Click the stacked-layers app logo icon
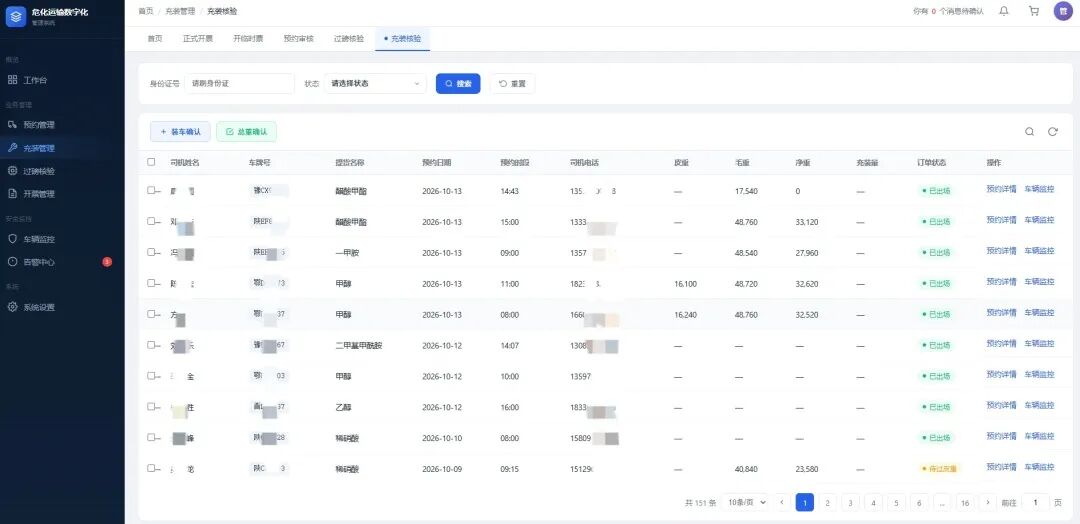Image resolution: width=1080 pixels, height=524 pixels. (15, 17)
